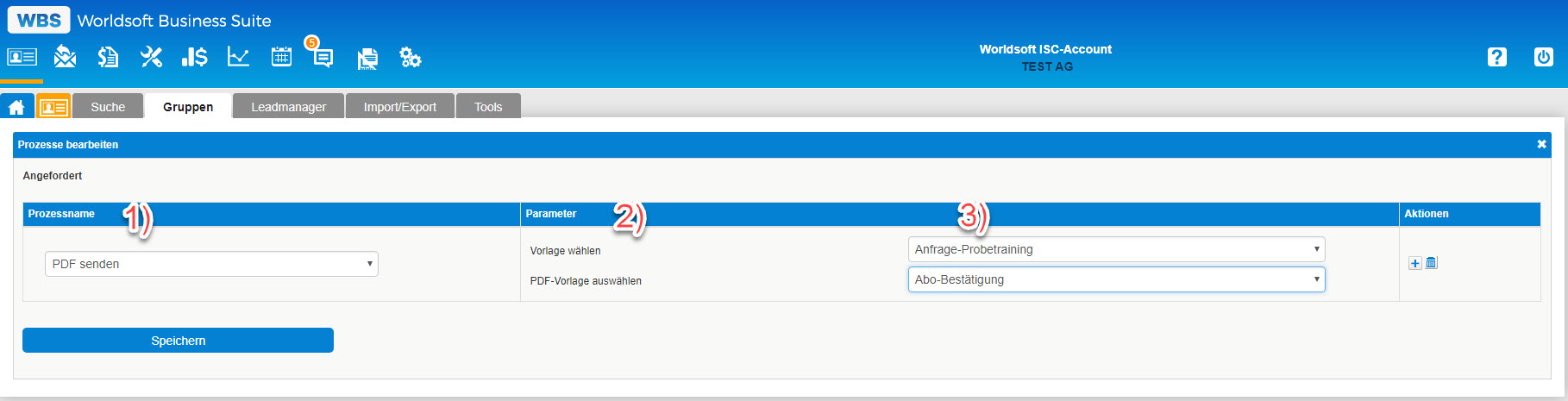
Task: Delete the process row with trash icon
Action: pyautogui.click(x=1431, y=263)
